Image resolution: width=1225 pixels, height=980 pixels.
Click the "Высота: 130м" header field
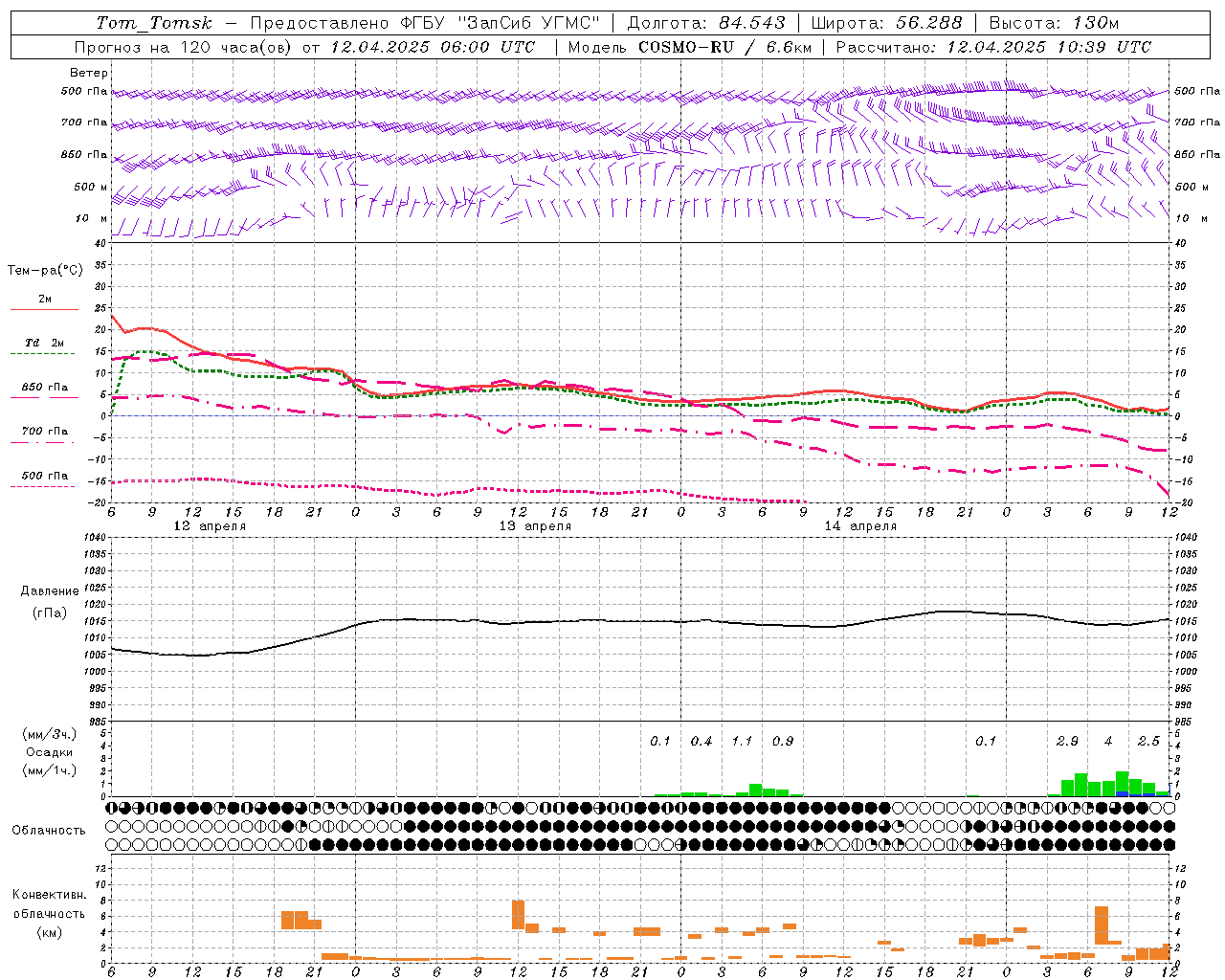pos(1054,23)
